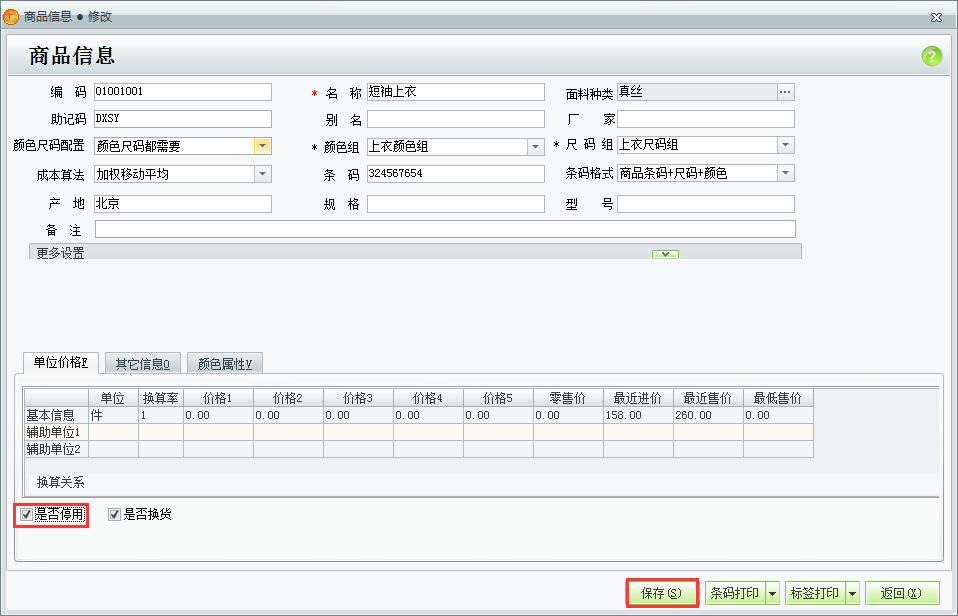Open the 面料种类 browse ellipsis button
958x616 pixels.
point(786,91)
